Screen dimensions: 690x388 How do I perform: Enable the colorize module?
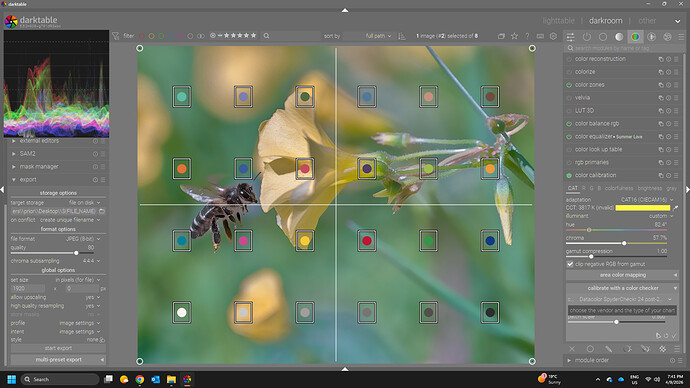tap(569, 72)
